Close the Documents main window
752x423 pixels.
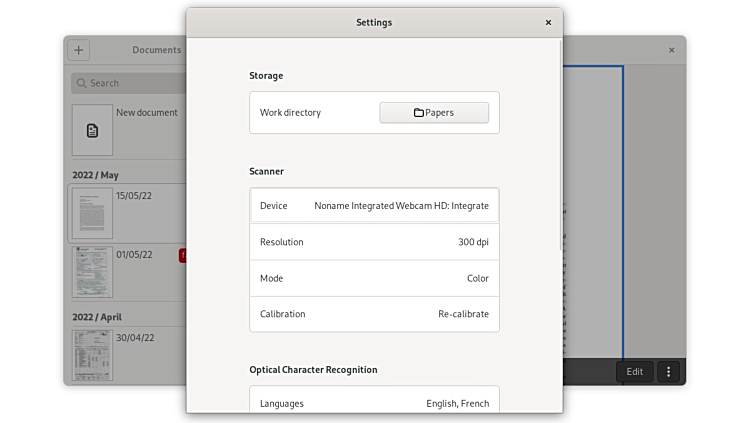(671, 50)
